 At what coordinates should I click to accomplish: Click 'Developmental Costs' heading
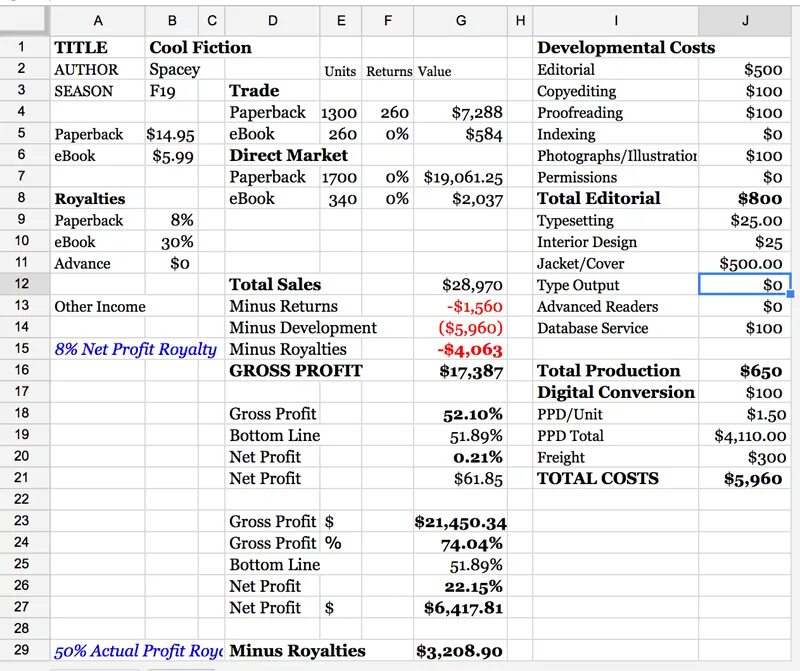tap(626, 47)
